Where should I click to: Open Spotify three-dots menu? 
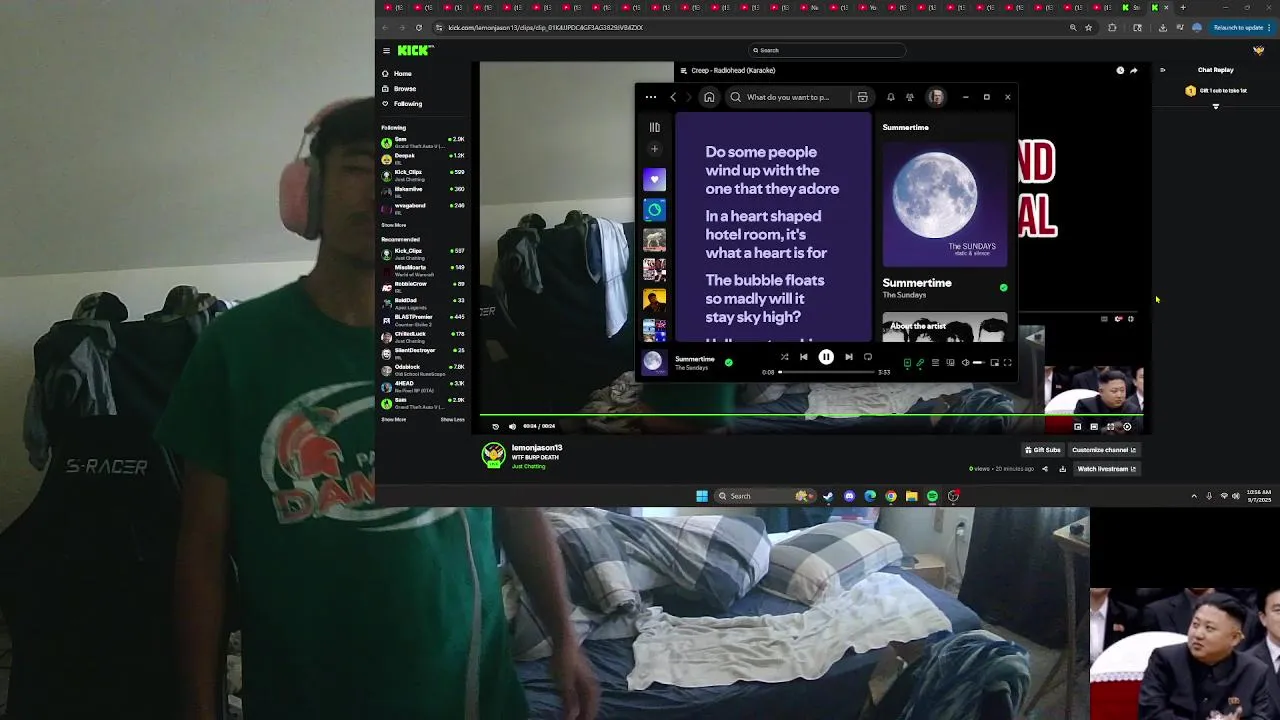tap(650, 97)
